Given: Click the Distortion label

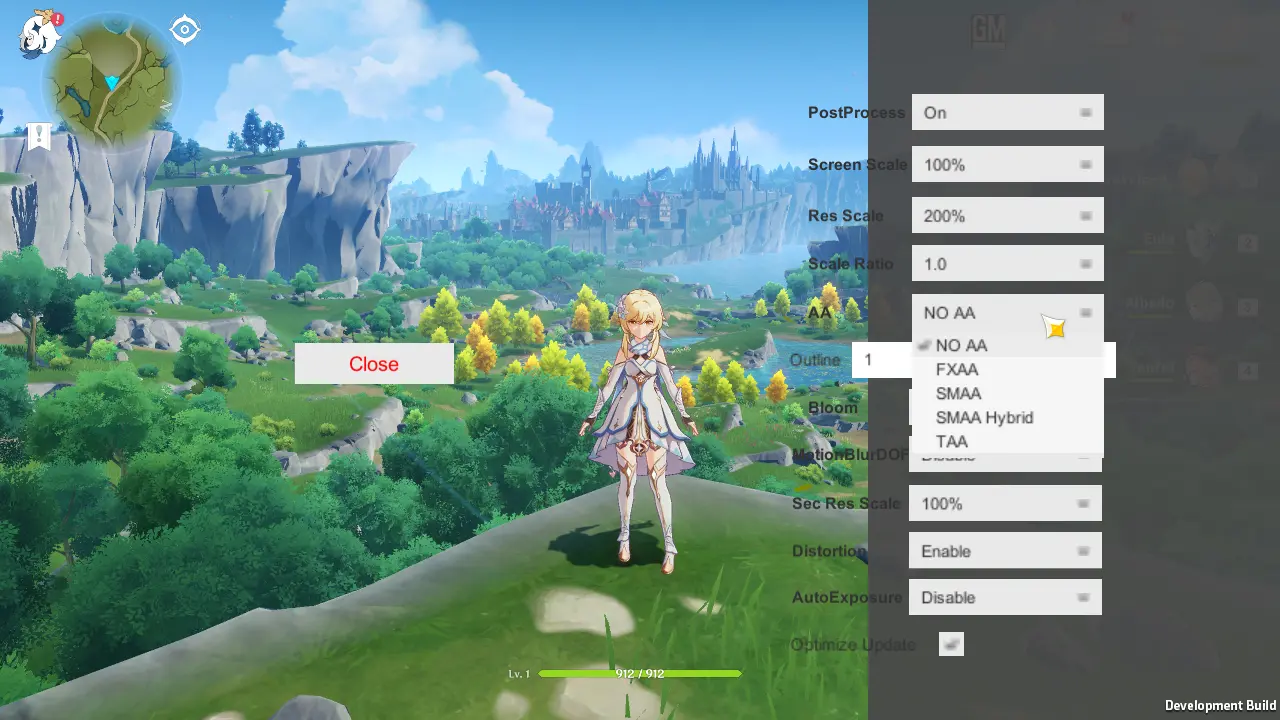Looking at the screenshot, I should (x=829, y=551).
